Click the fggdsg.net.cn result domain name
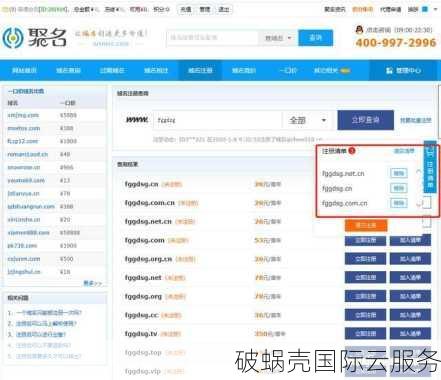 pyautogui.click(x=148, y=221)
